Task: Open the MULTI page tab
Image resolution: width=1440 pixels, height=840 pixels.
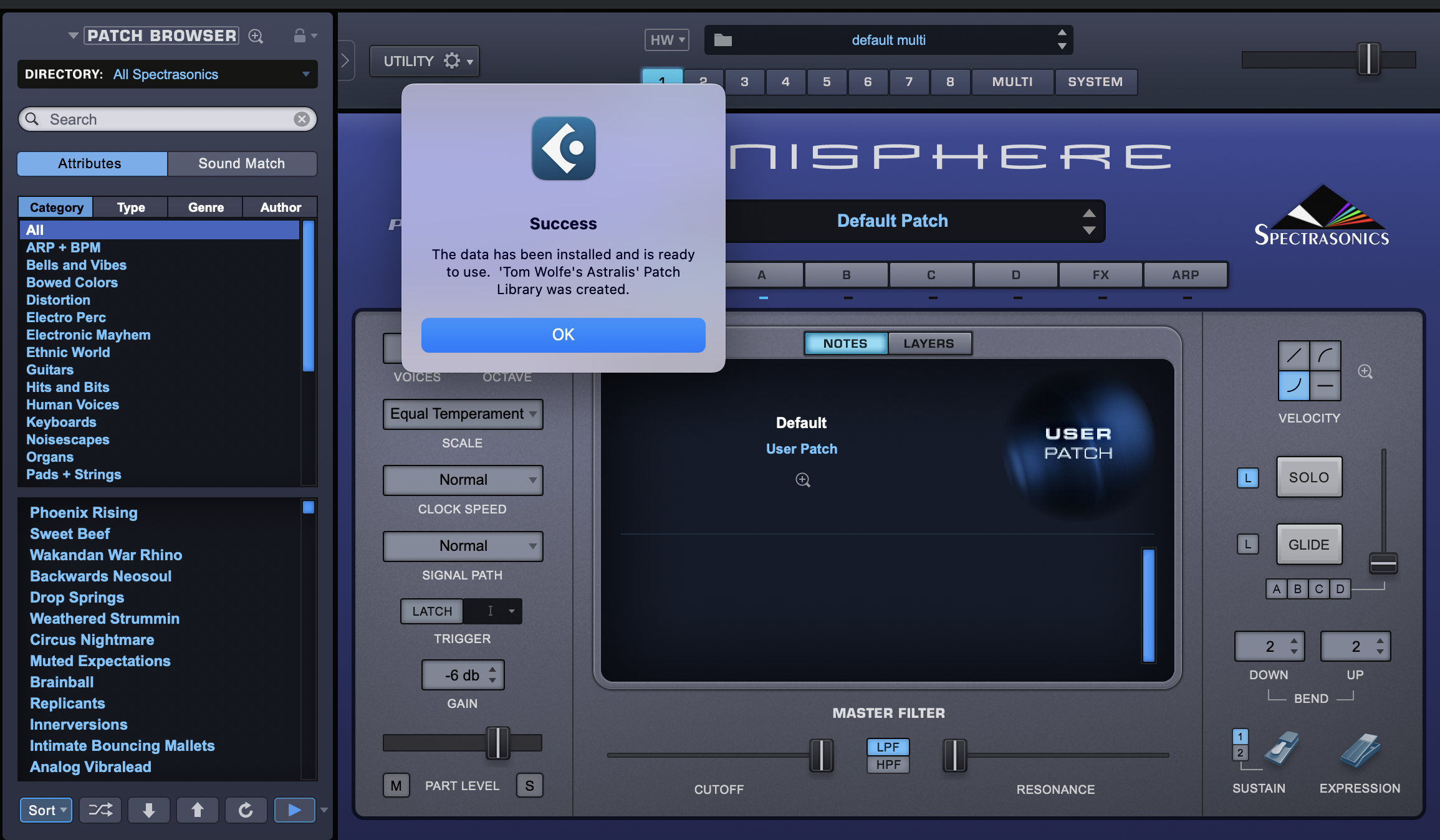Action: (1012, 82)
